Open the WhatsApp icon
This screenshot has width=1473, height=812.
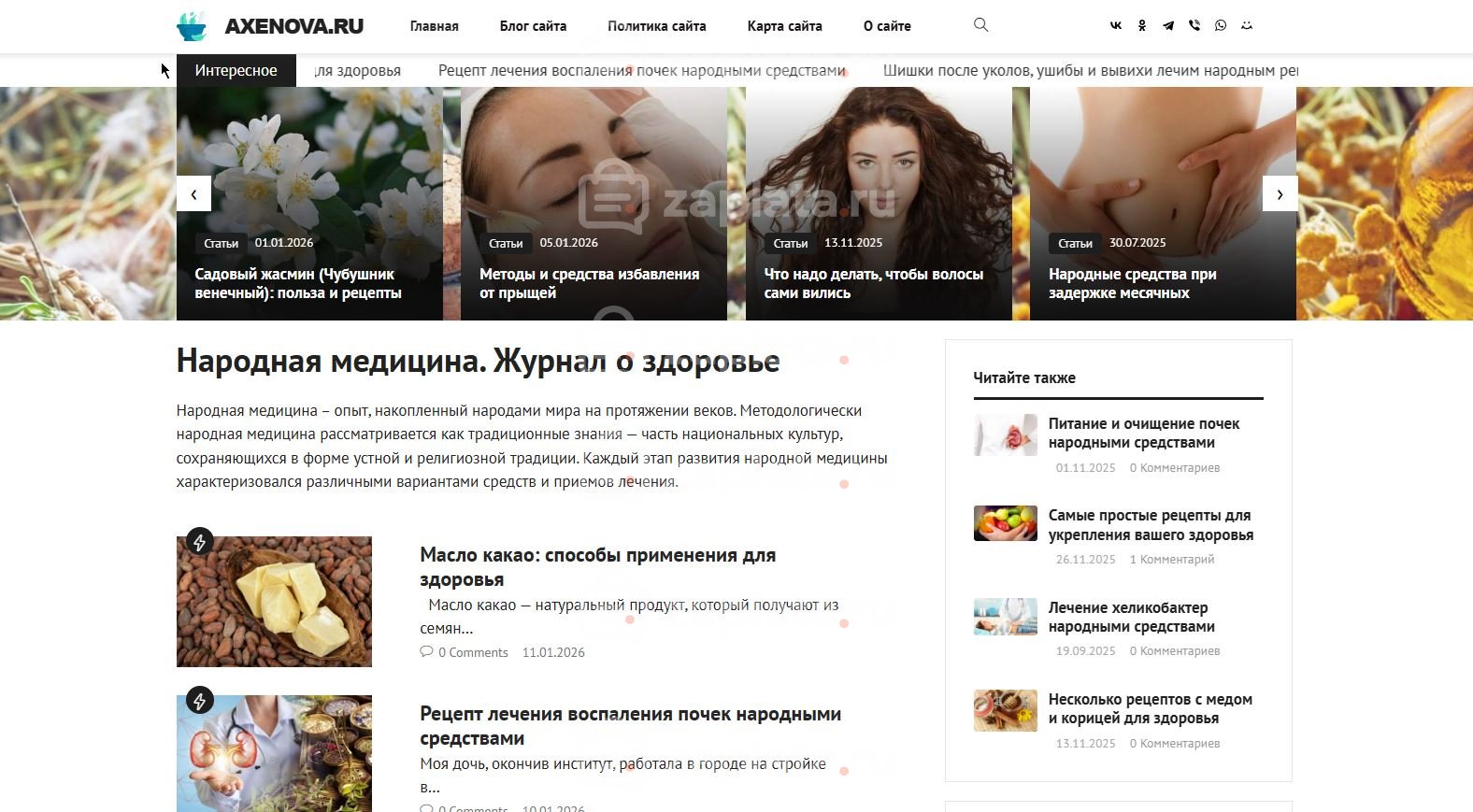(1221, 26)
